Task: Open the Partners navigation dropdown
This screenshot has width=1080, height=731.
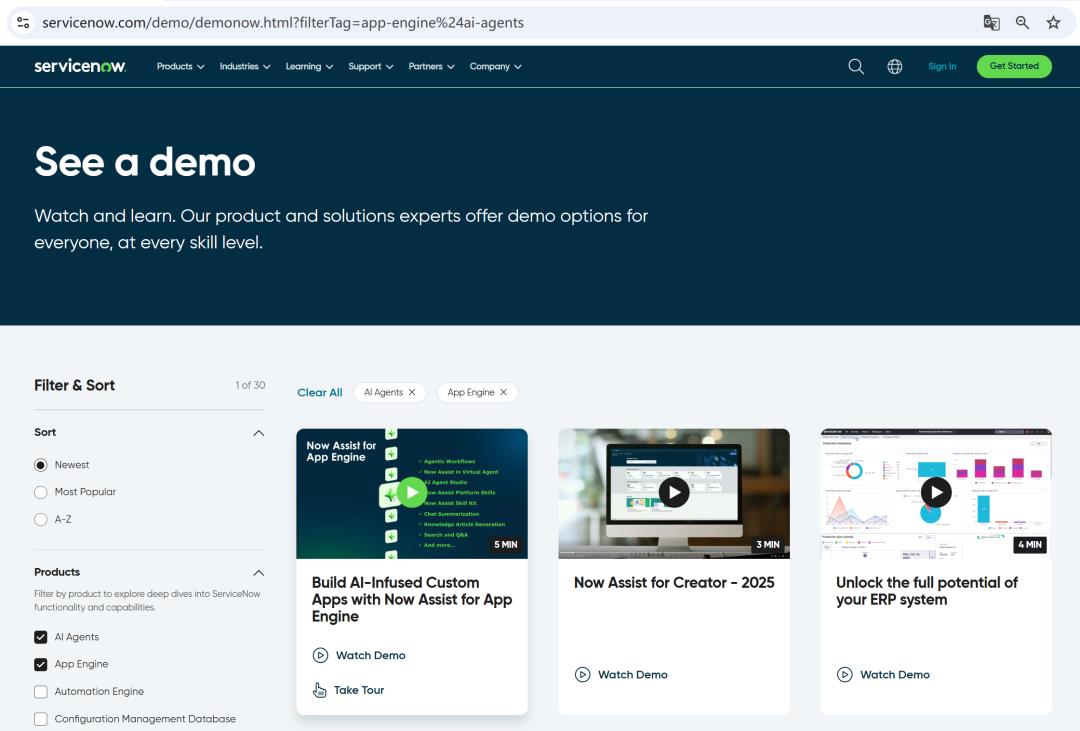Action: coord(431,66)
